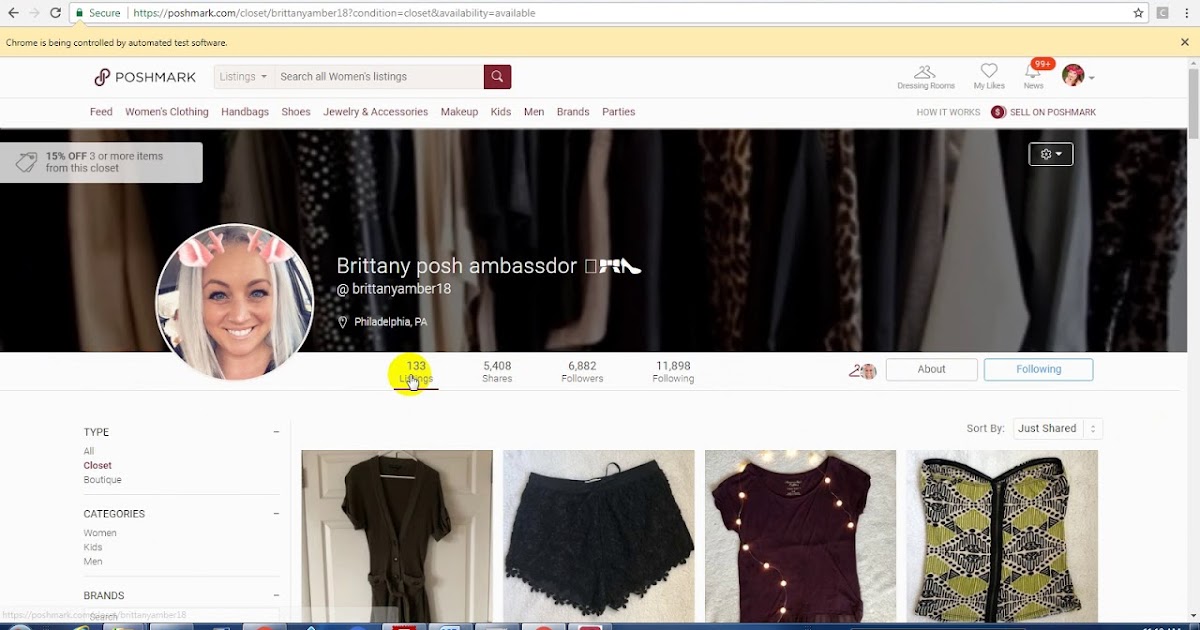Image resolution: width=1200 pixels, height=630 pixels.
Task: Open News notifications bell icon
Action: click(x=1032, y=71)
